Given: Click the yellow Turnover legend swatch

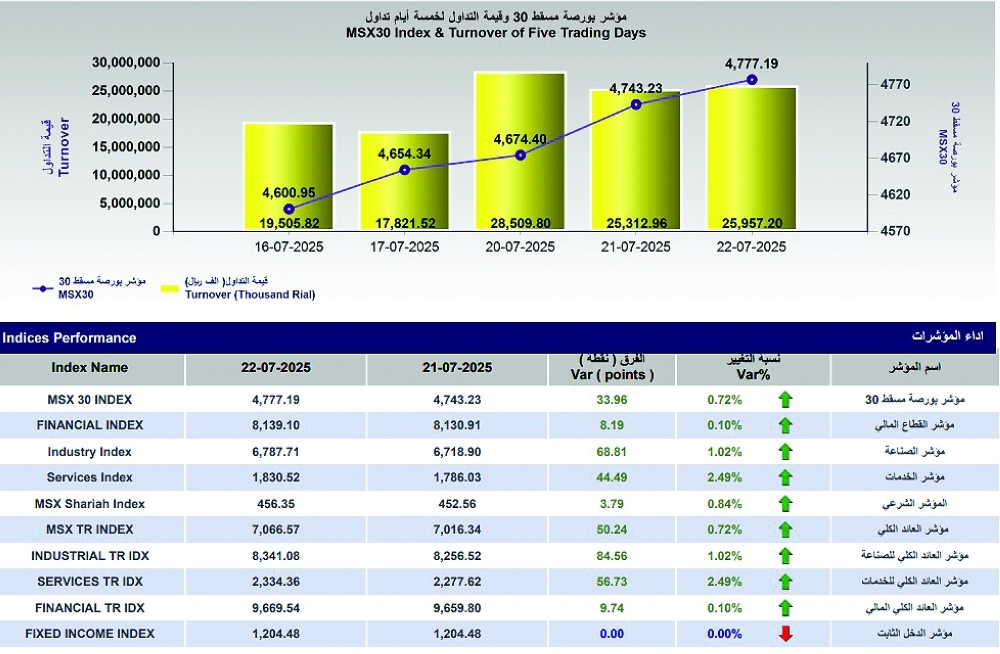Looking at the screenshot, I should tap(170, 288).
